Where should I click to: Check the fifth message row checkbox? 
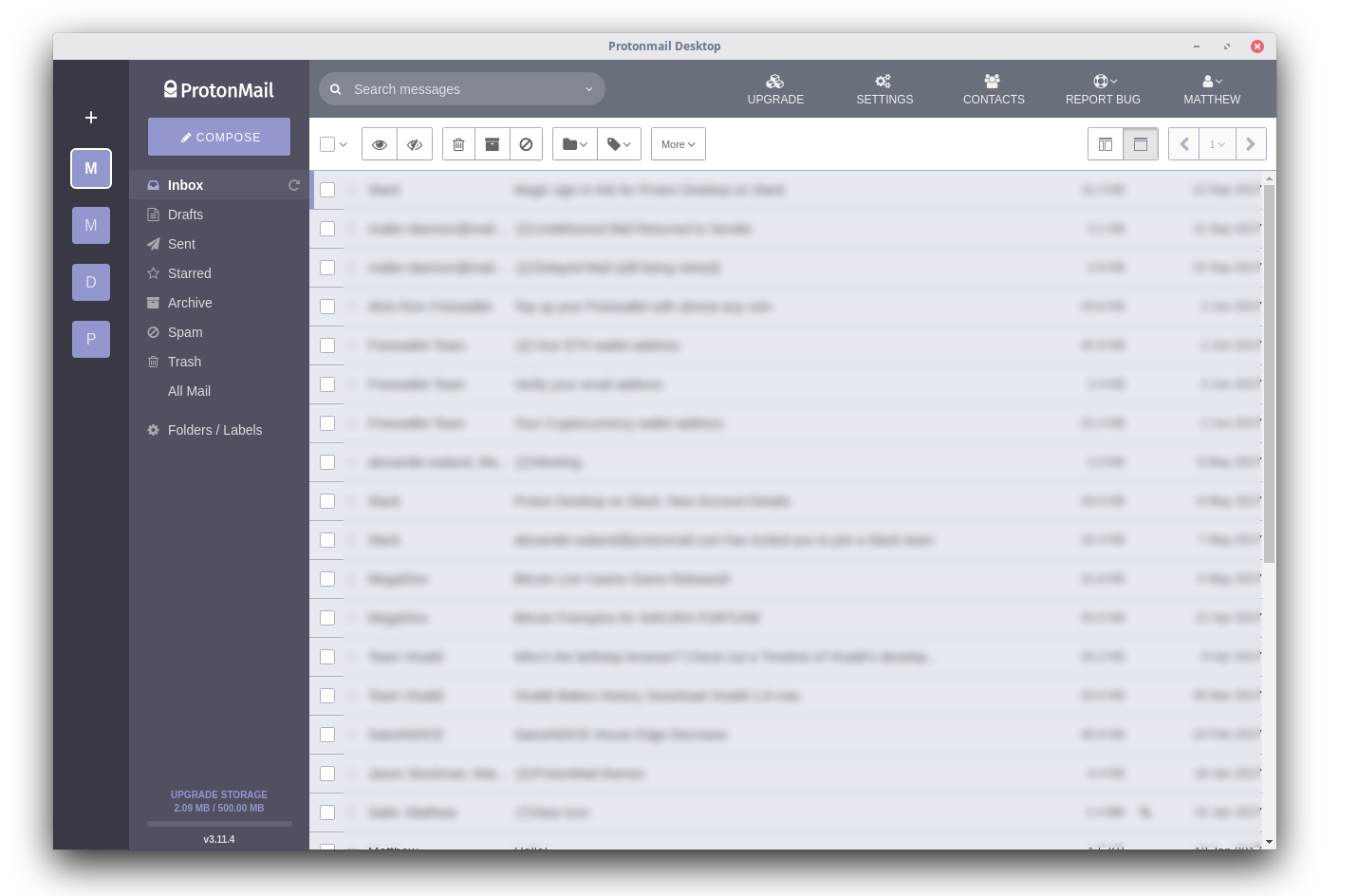coord(327,345)
